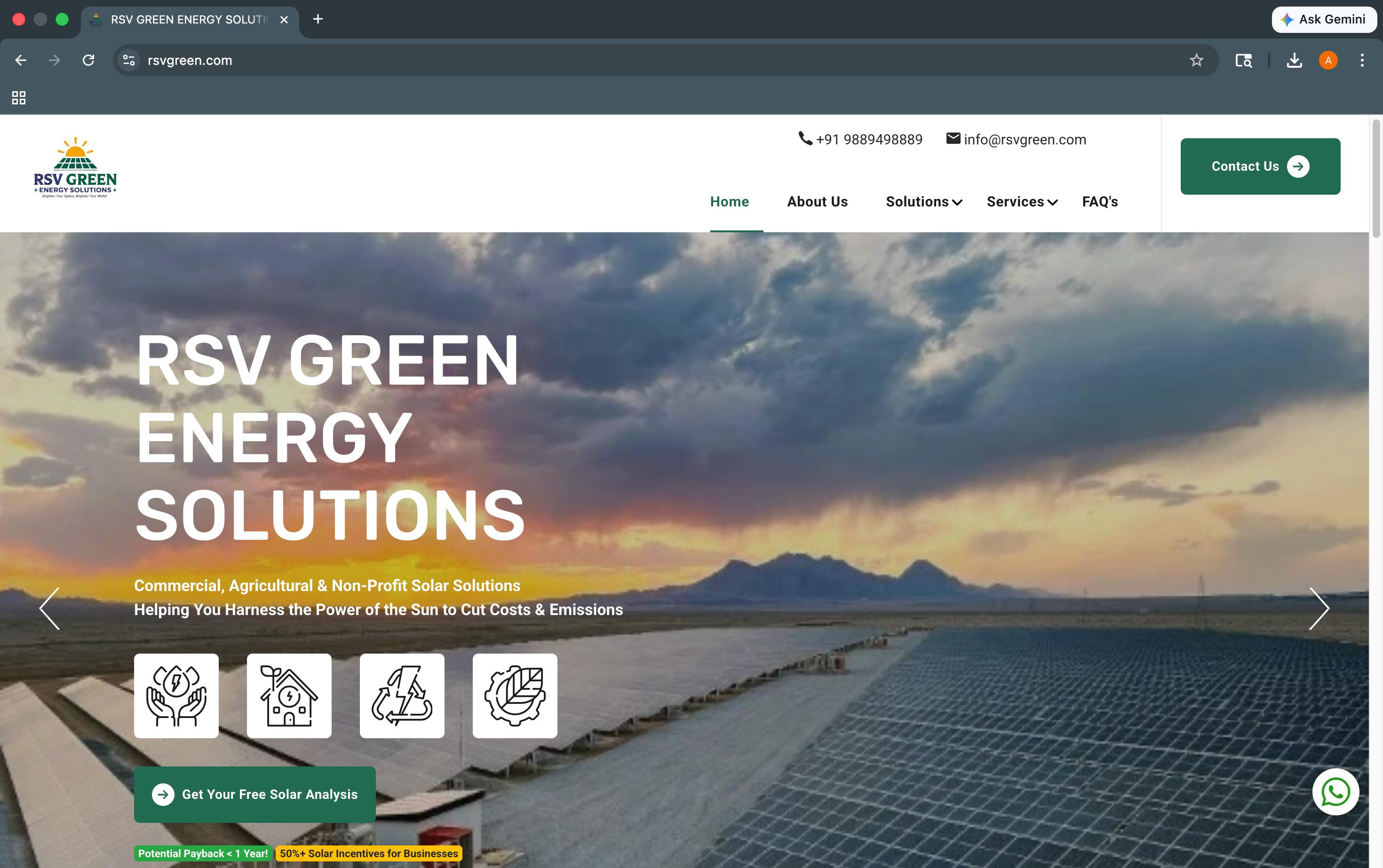Image resolution: width=1383 pixels, height=868 pixels.
Task: Click the RSV GREEN ENERGY SOLUTIONS headline
Action: pyautogui.click(x=330, y=437)
